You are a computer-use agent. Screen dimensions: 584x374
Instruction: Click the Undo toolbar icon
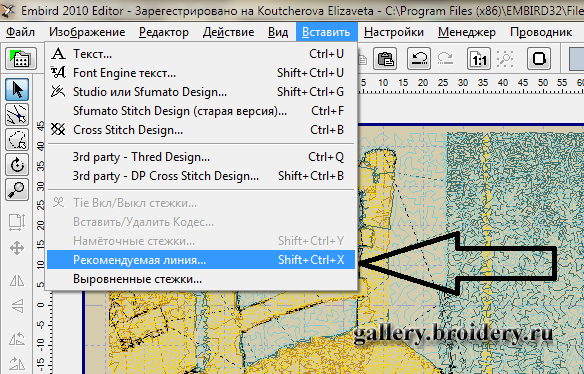419,58
